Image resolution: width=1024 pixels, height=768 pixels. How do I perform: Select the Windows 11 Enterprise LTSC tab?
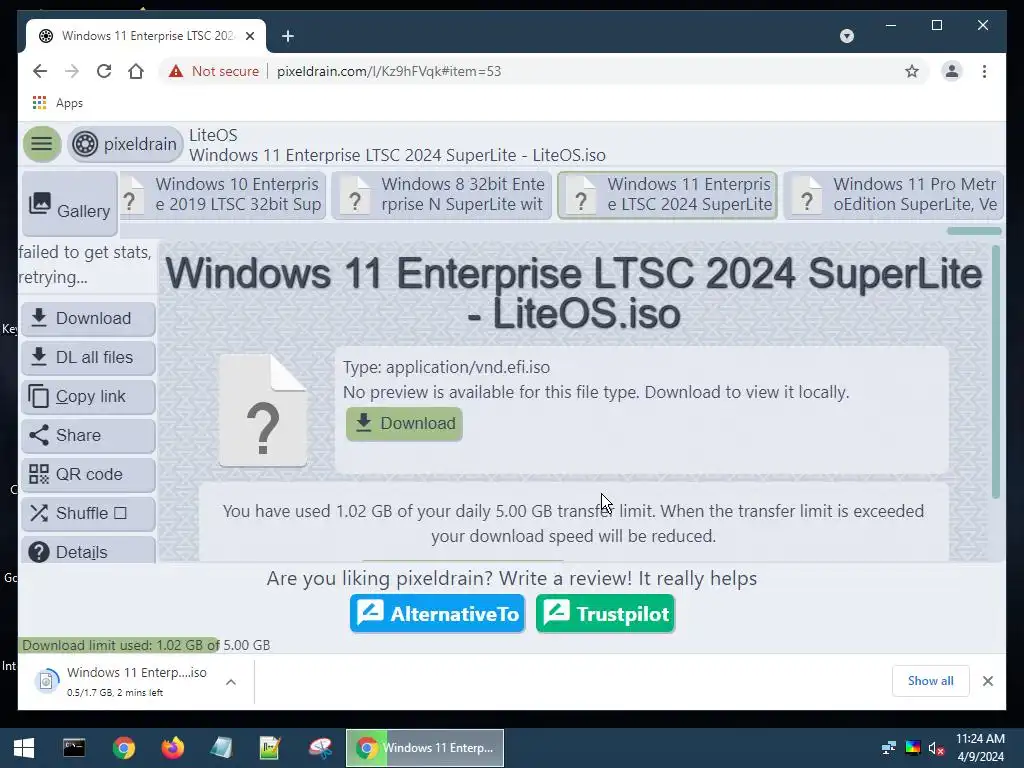[x=146, y=36]
